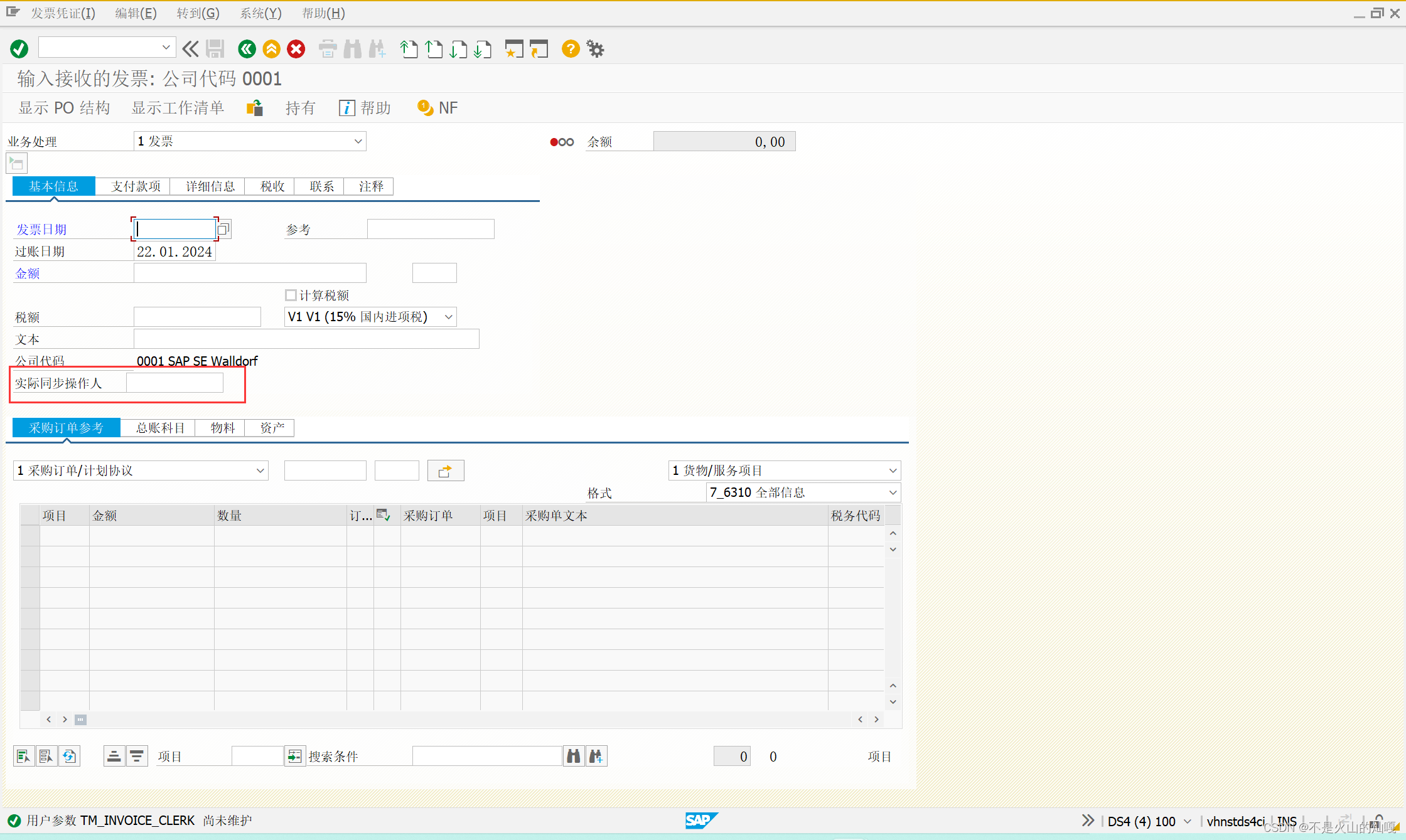Click the Find Next binoculars icon in toolbar
Viewport: 1406px width, 840px height.
(x=377, y=48)
